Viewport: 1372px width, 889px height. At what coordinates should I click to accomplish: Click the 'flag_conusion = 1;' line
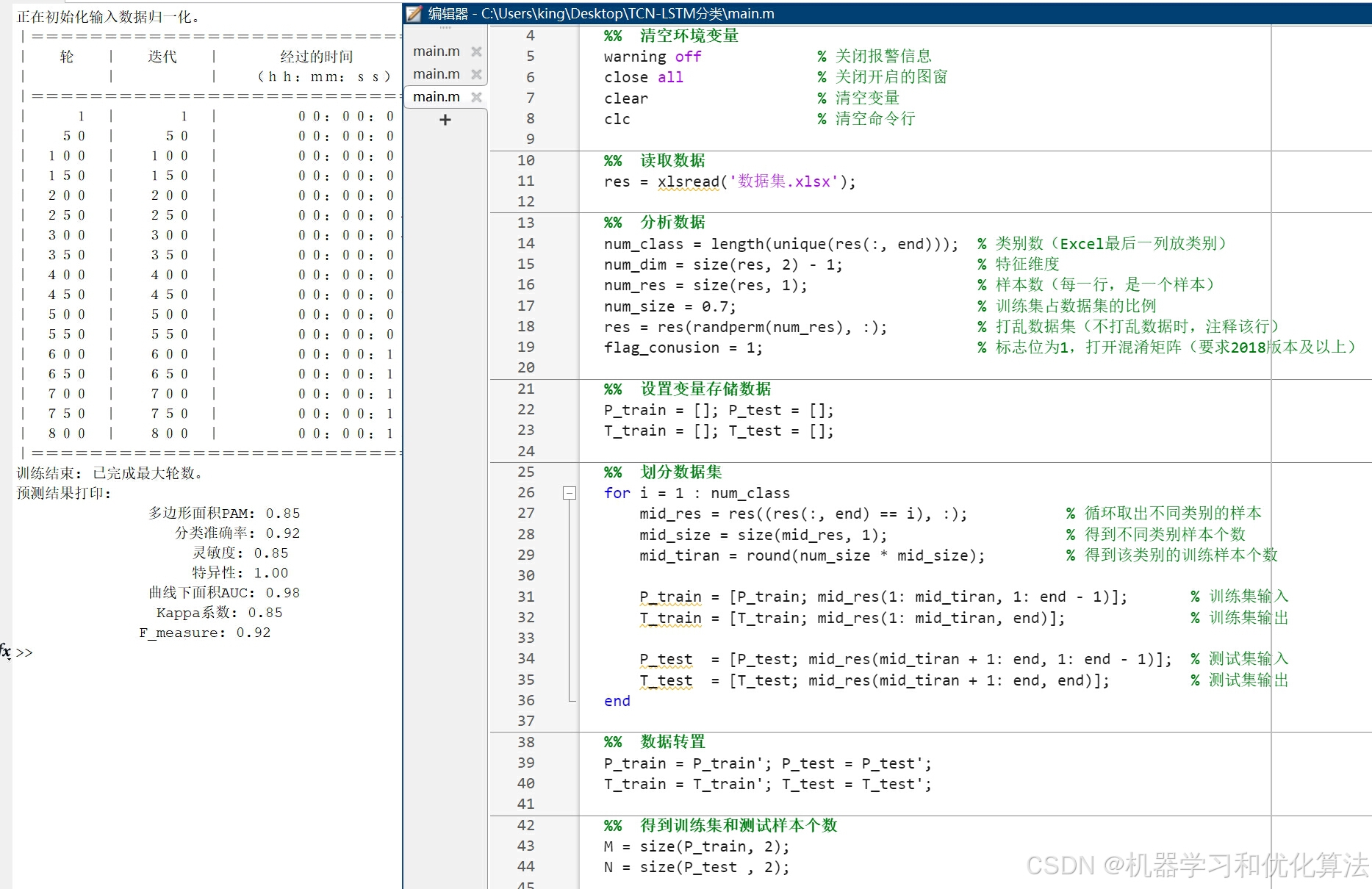pyautogui.click(x=683, y=348)
